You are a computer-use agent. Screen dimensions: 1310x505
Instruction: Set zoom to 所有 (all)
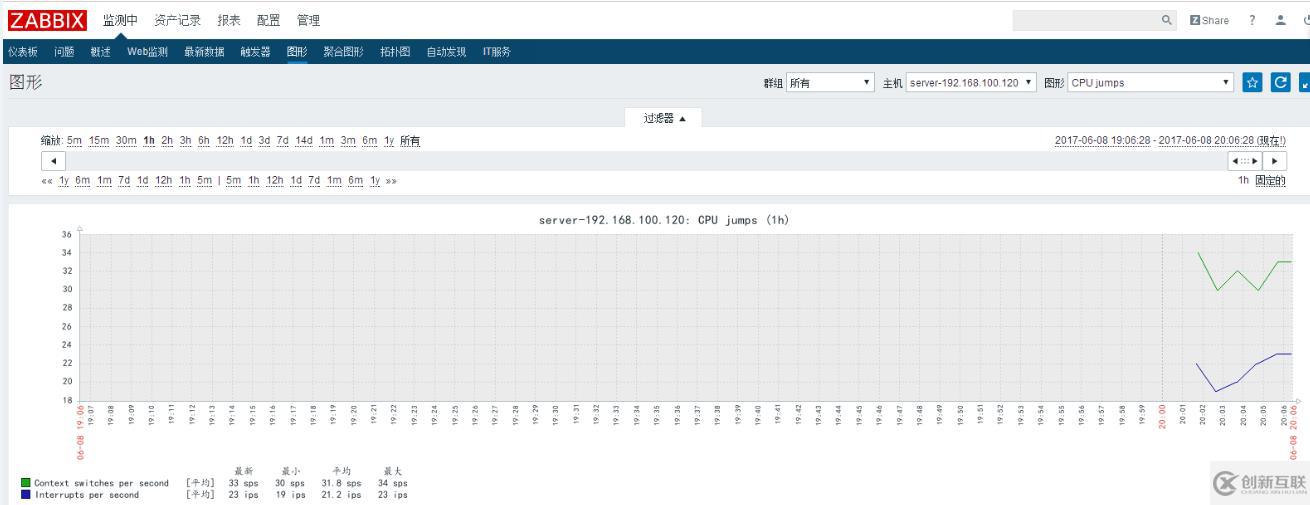click(x=410, y=140)
